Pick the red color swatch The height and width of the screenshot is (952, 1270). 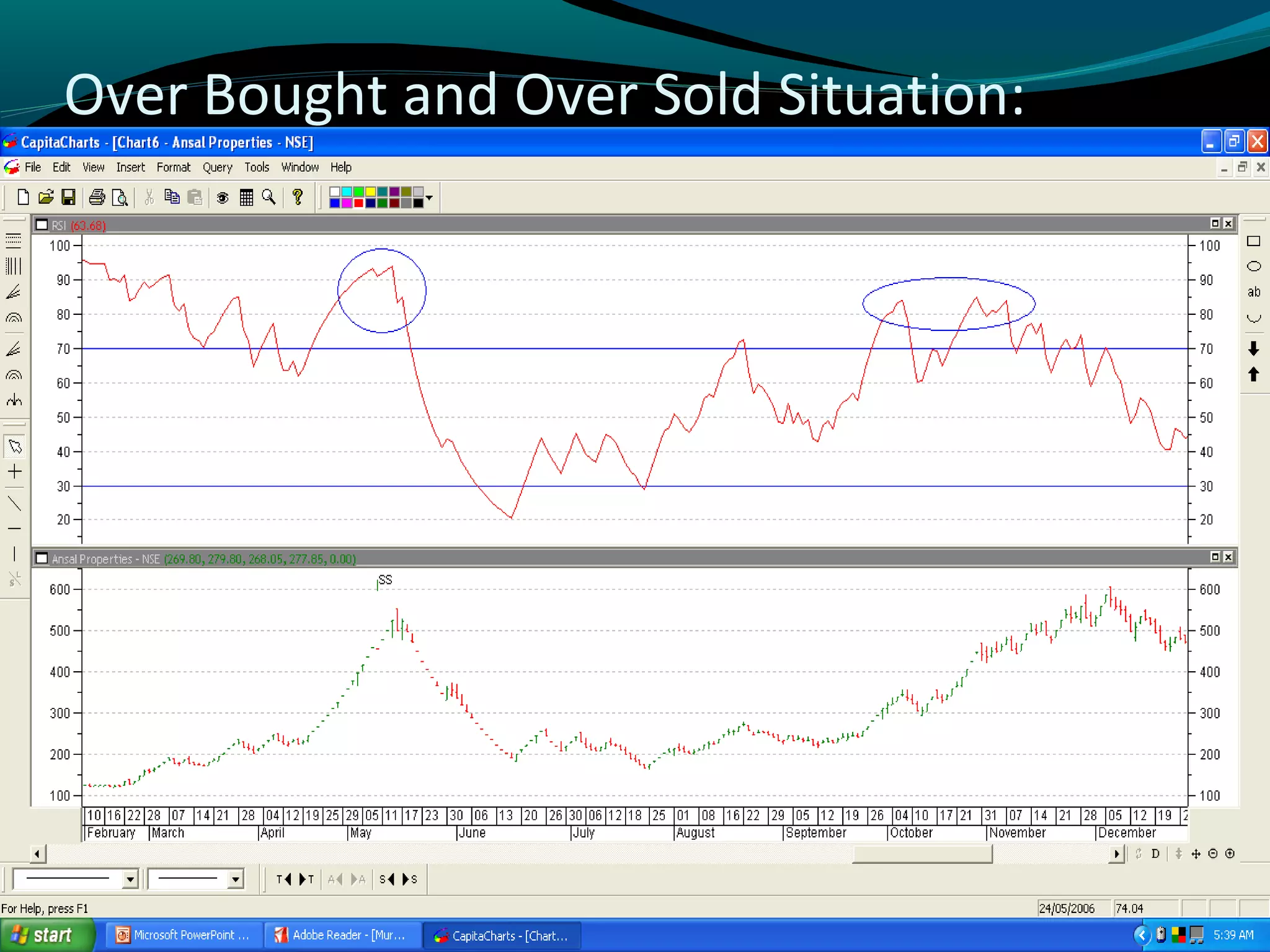[358, 203]
